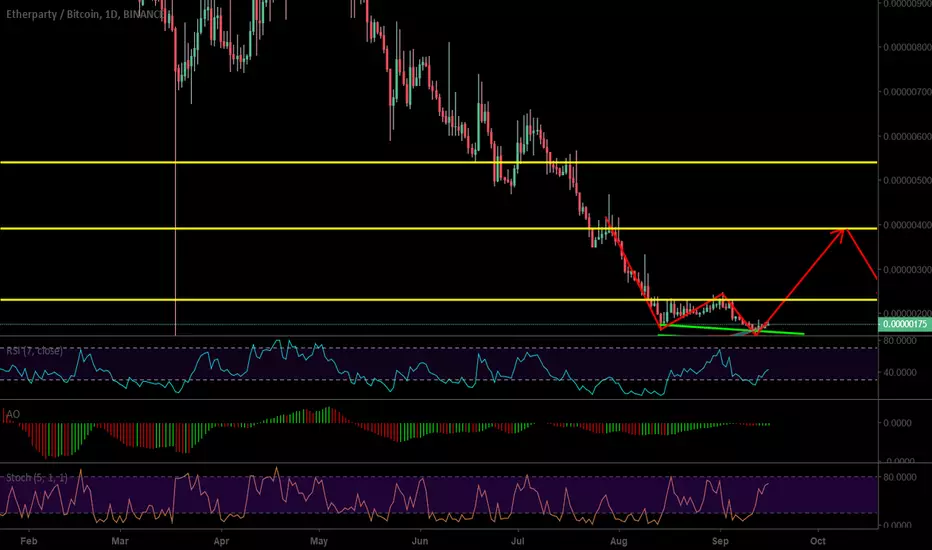Screen dimensions: 932x550
Task: Click the 40.0000 value on RSI scale
Action: (x=899, y=372)
